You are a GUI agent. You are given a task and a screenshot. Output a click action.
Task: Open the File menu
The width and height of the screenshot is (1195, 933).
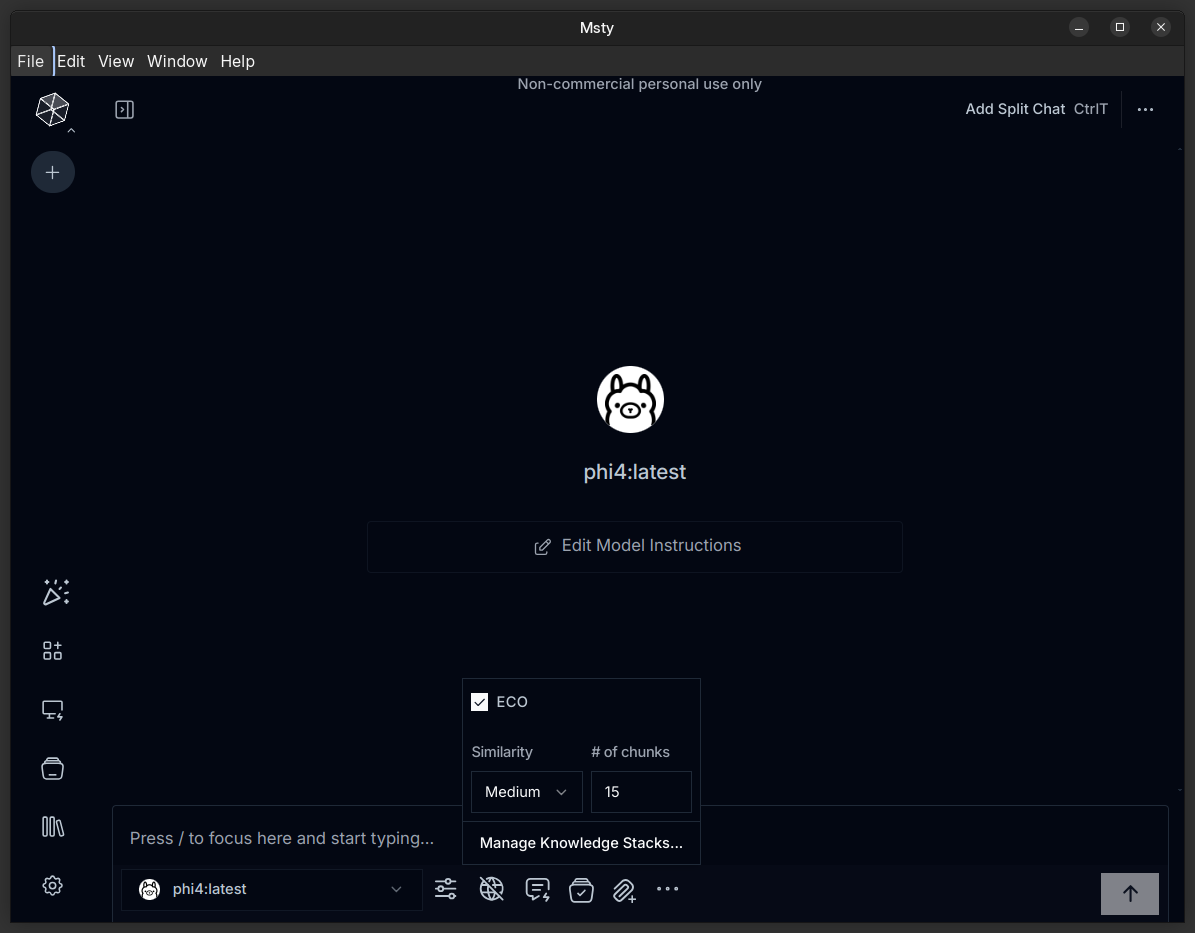(x=30, y=61)
